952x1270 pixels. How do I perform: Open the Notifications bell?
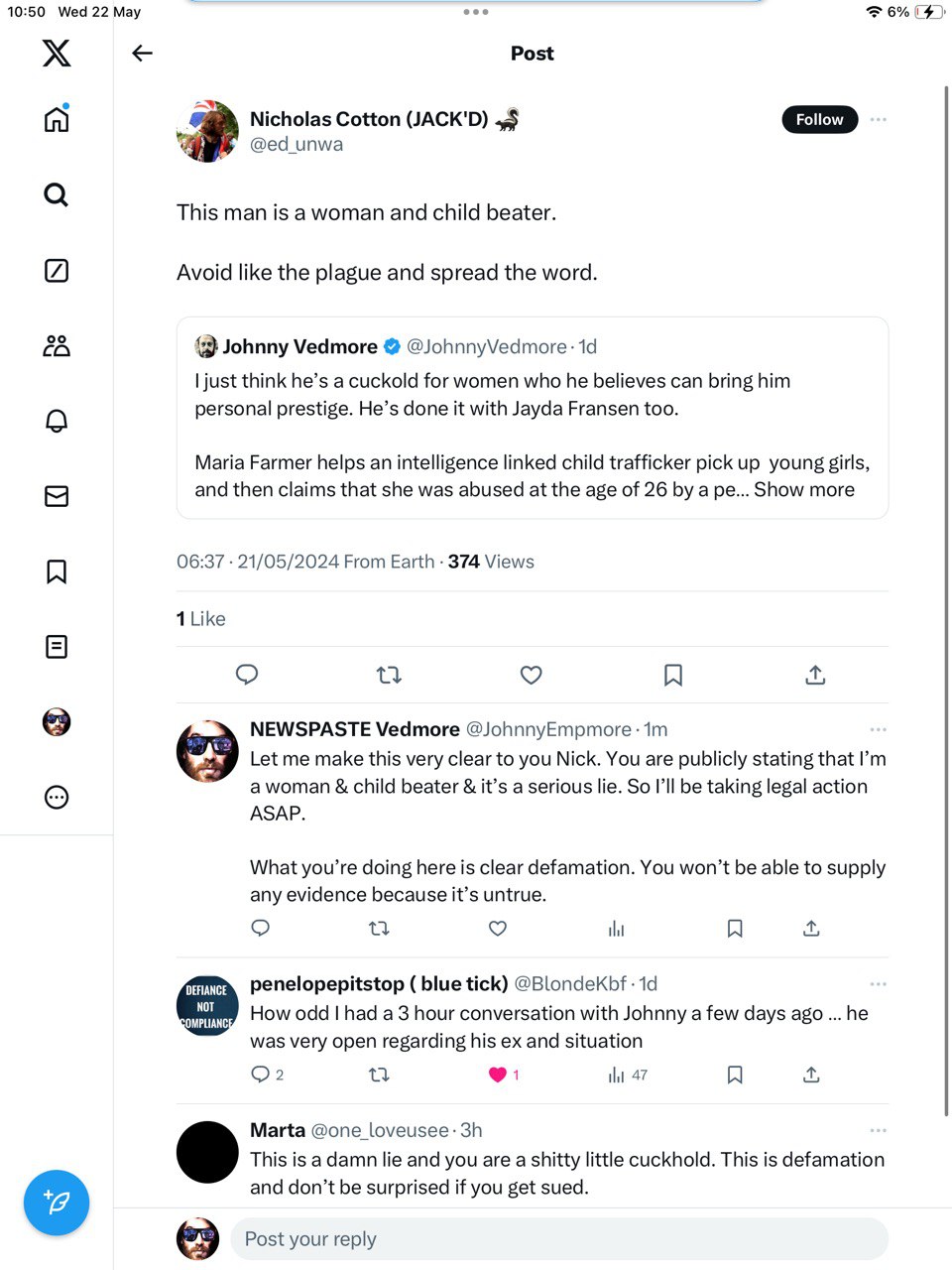pyautogui.click(x=57, y=421)
